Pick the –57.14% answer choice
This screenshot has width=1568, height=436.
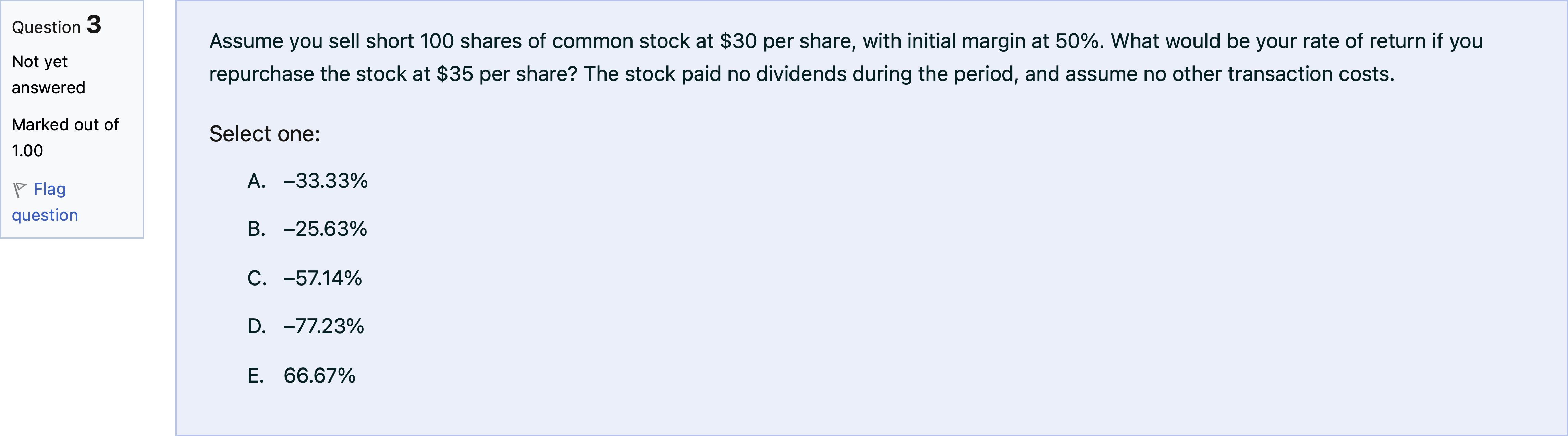(322, 278)
